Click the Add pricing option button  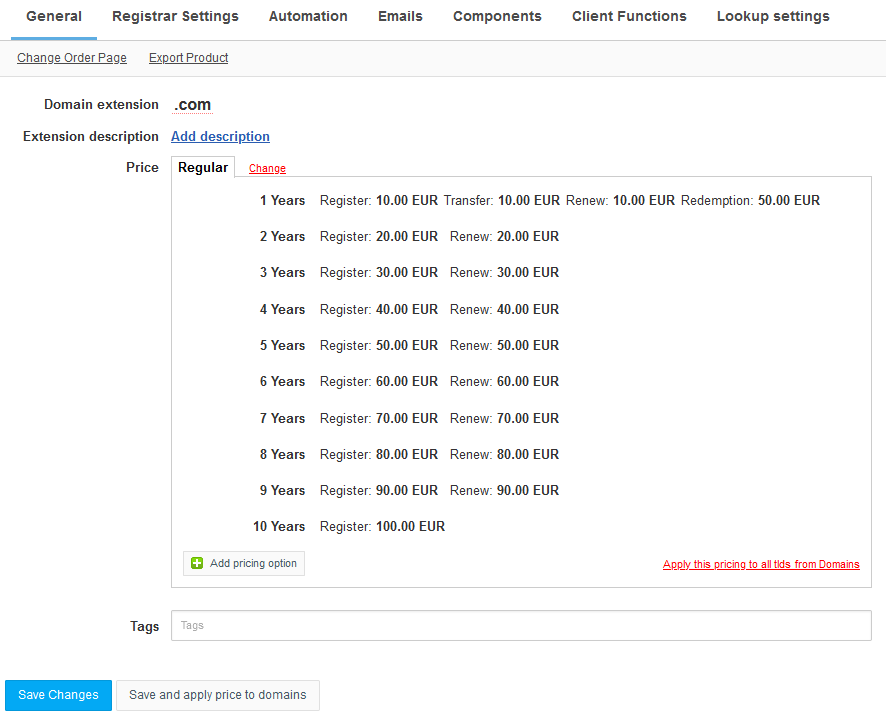[243, 563]
